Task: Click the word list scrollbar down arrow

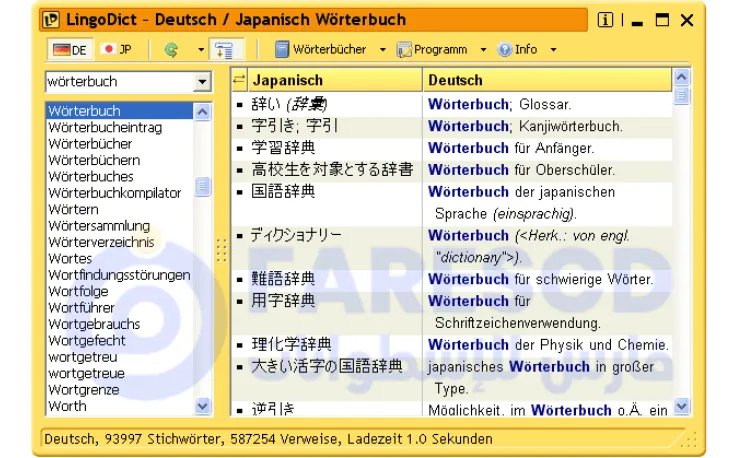Action: (203, 406)
